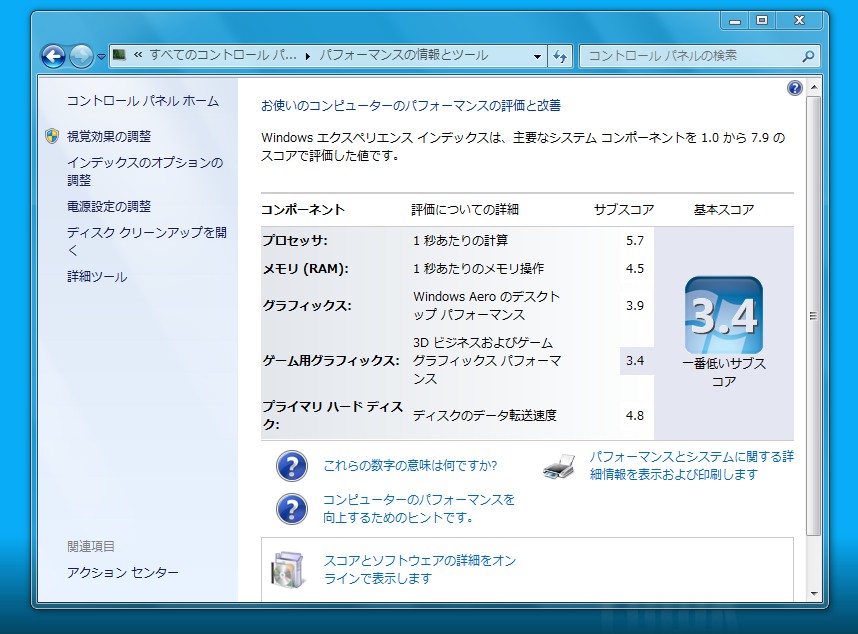Image resolution: width=858 pixels, height=634 pixels.
Task: Click プライマリ ハード ディスク subscore 4.8
Action: [x=635, y=416]
